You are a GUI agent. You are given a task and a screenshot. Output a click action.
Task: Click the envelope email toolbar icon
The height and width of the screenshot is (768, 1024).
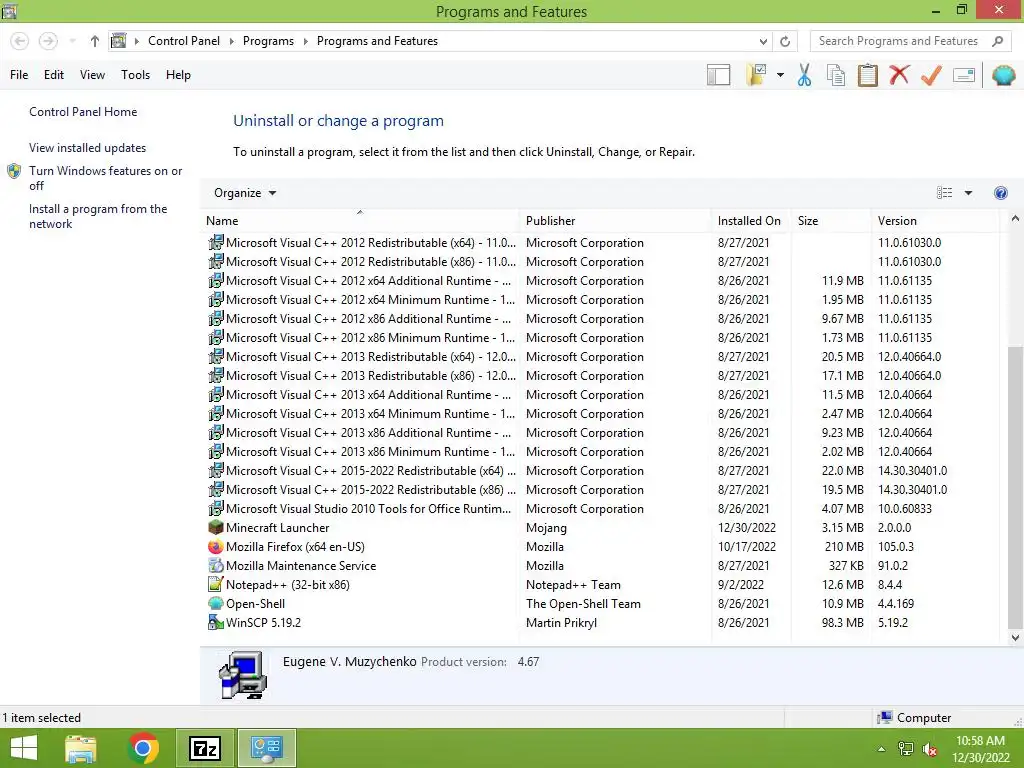coord(964,75)
